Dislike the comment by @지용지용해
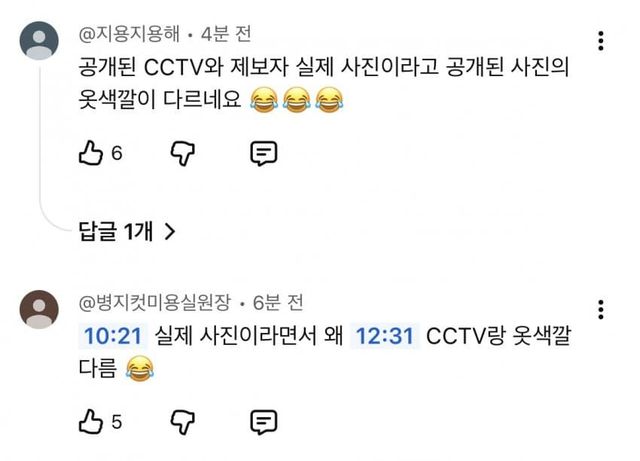The image size is (640, 461). point(182,154)
